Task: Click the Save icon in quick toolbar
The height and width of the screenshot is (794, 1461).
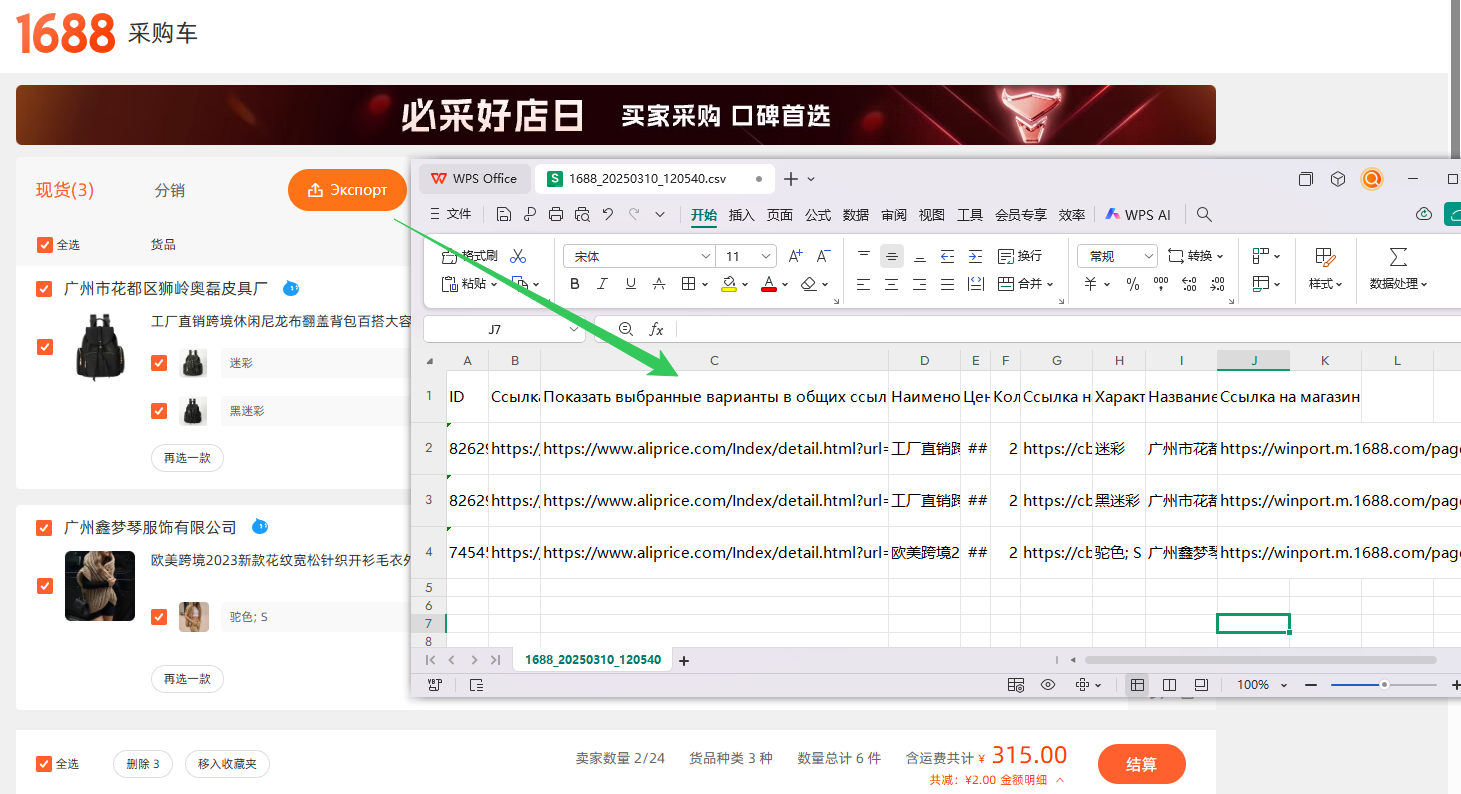Action: point(504,214)
